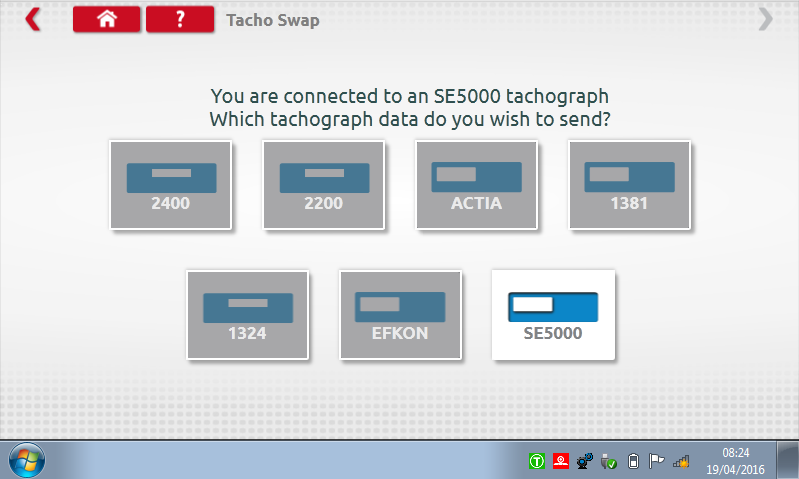Open help with the question mark button

180,19
